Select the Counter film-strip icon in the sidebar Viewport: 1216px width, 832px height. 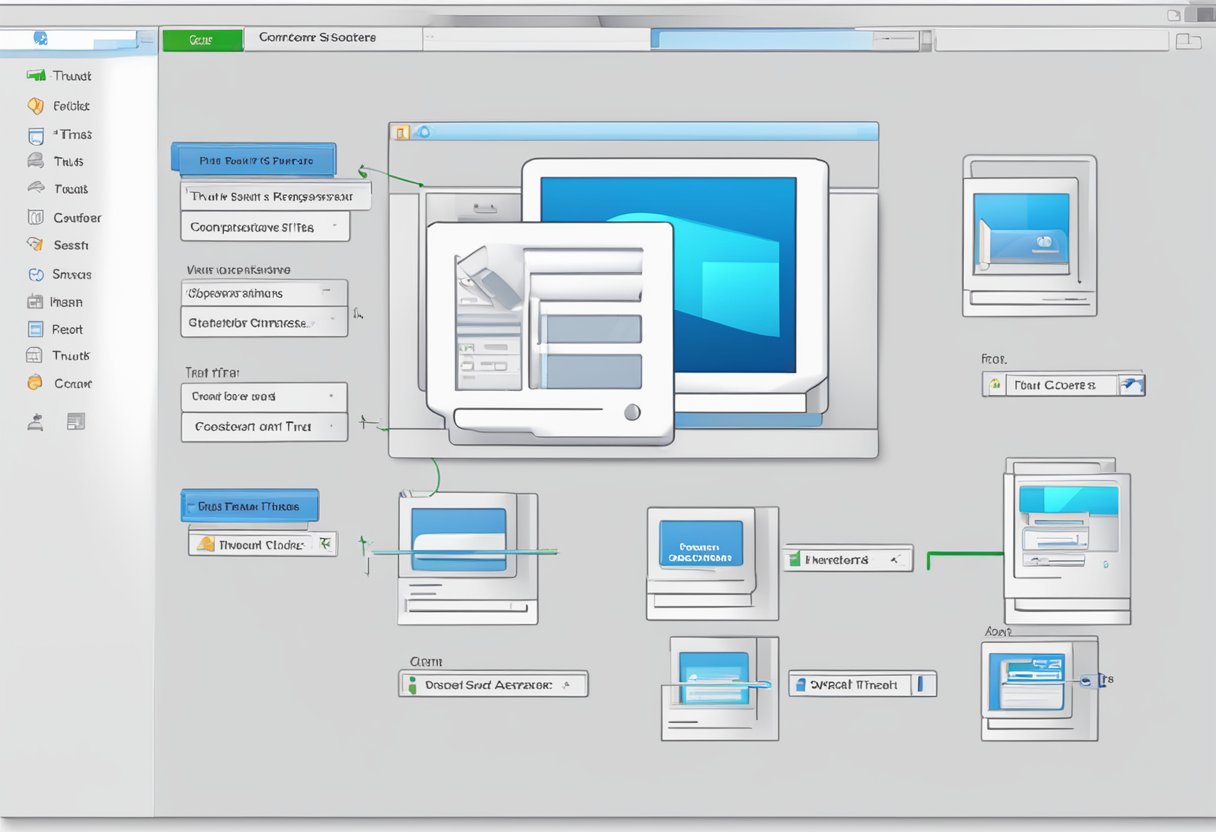[36, 217]
